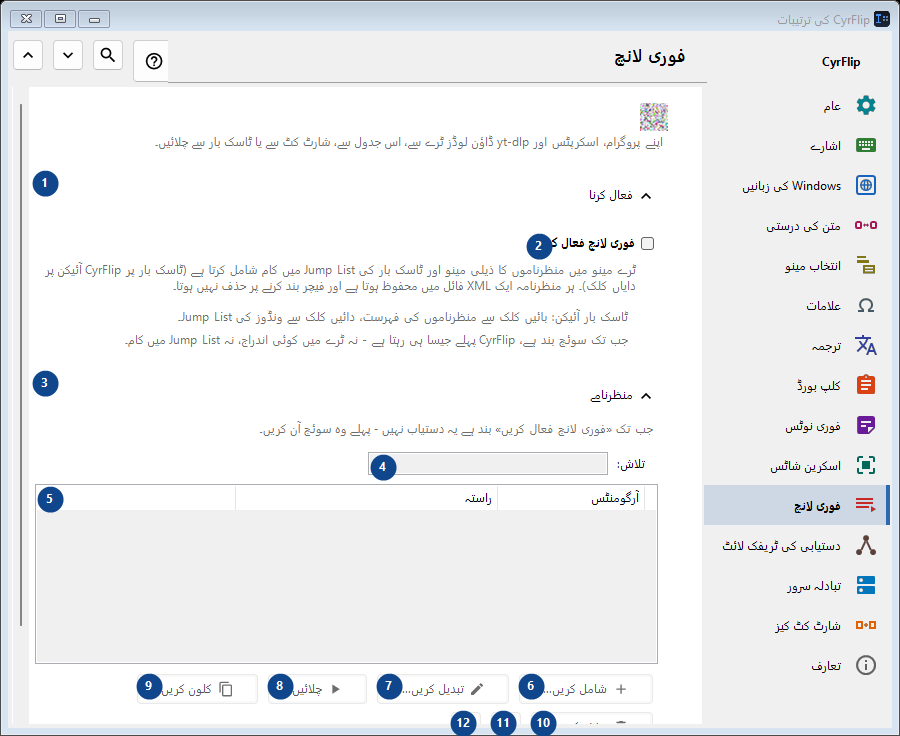Click the شامل کریں... (Add) button

(x=585, y=689)
